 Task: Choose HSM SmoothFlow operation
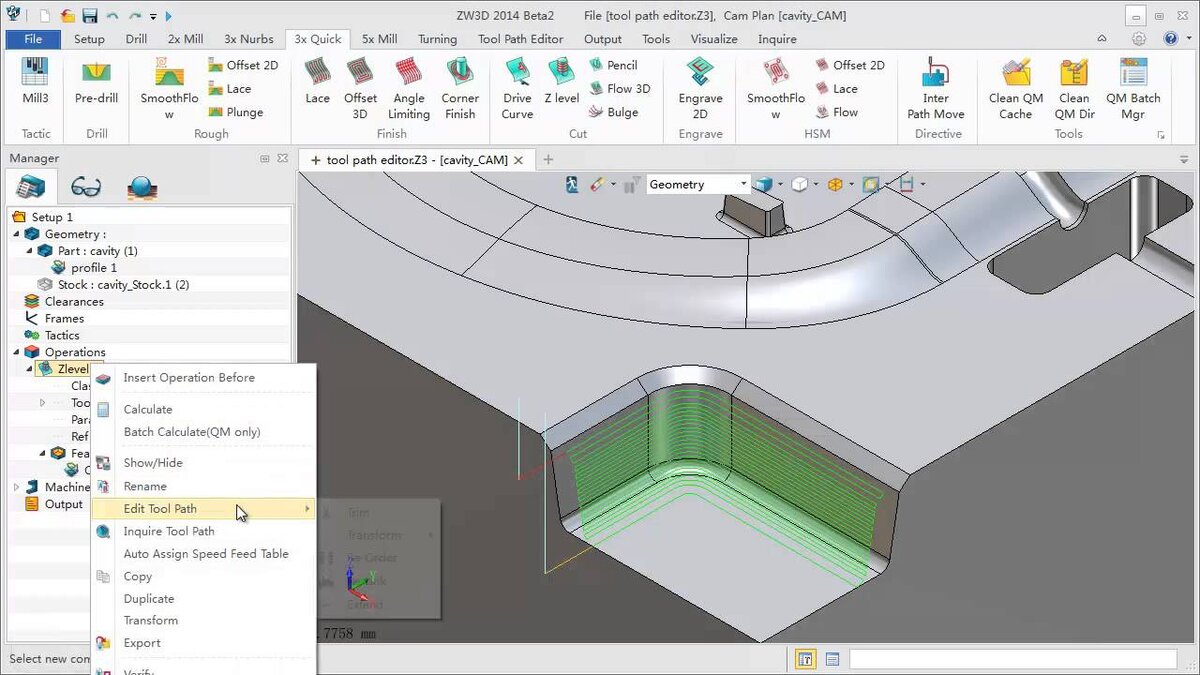point(775,88)
